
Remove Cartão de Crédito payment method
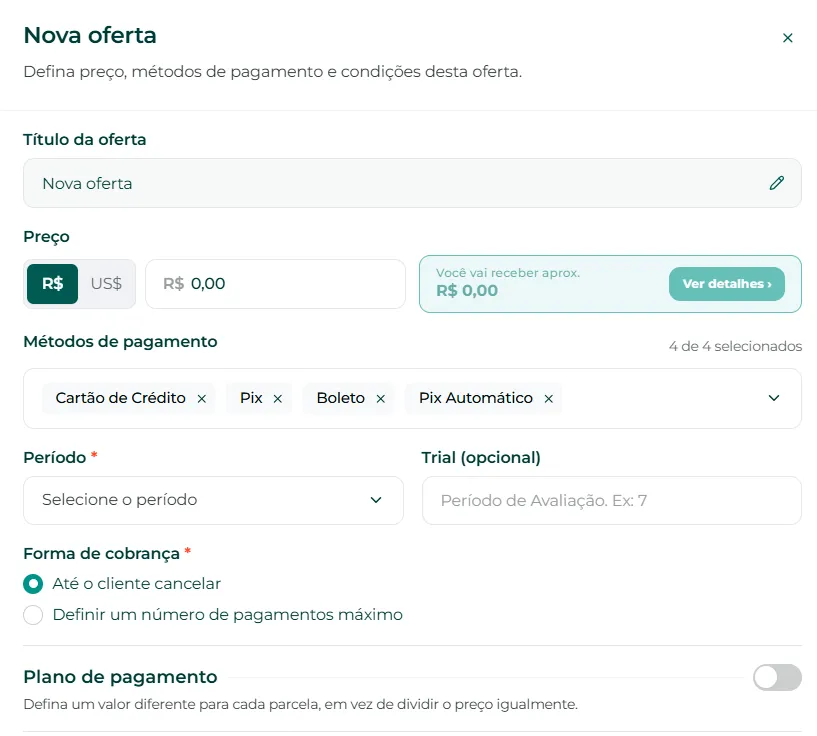(x=202, y=399)
